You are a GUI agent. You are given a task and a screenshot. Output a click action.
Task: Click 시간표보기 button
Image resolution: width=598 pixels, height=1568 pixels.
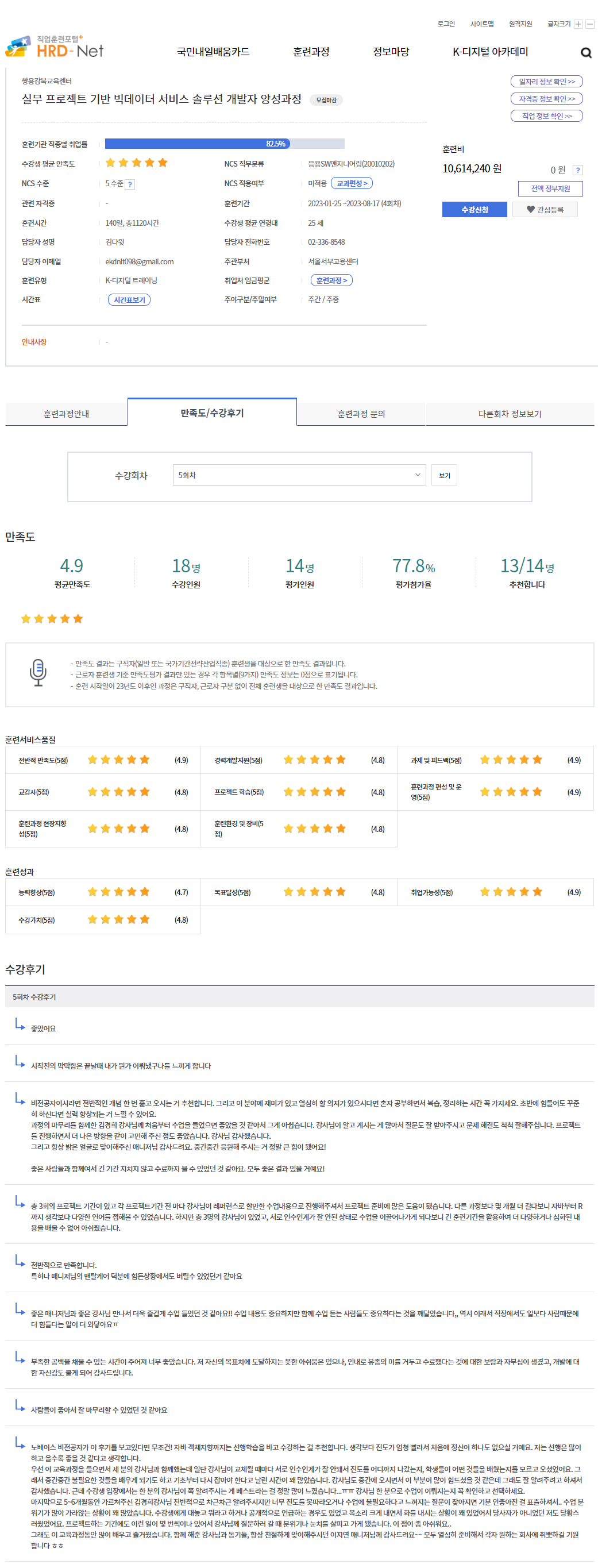coord(129,299)
